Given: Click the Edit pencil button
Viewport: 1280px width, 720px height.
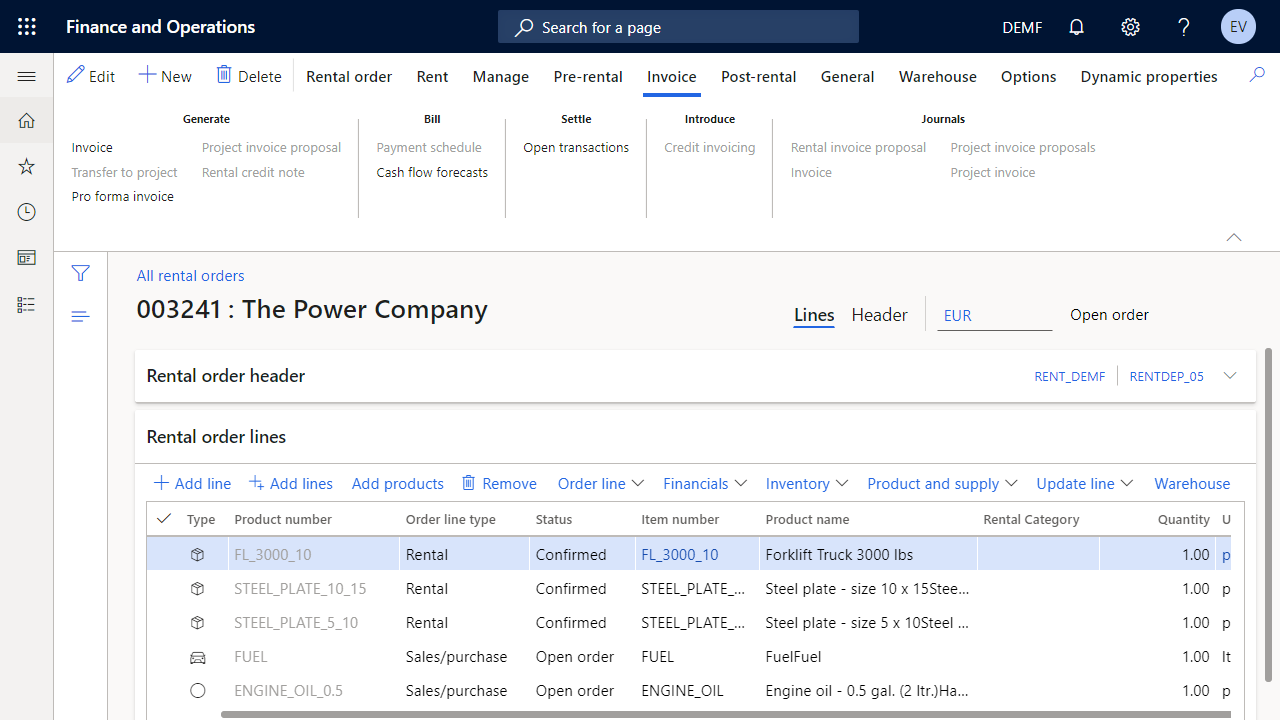Looking at the screenshot, I should click(91, 76).
